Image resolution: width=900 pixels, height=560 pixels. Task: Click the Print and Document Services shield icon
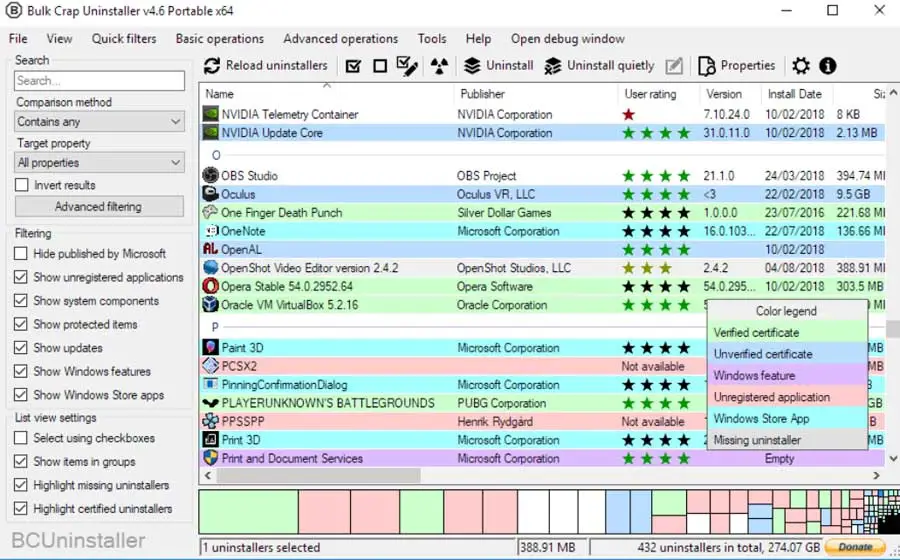(211, 458)
